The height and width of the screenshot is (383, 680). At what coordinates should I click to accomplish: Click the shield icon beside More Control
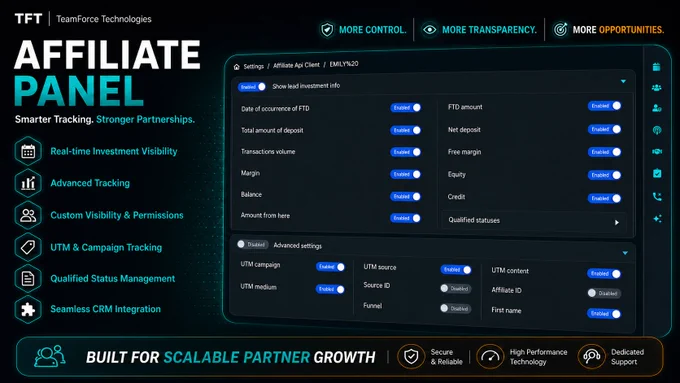[x=327, y=30]
